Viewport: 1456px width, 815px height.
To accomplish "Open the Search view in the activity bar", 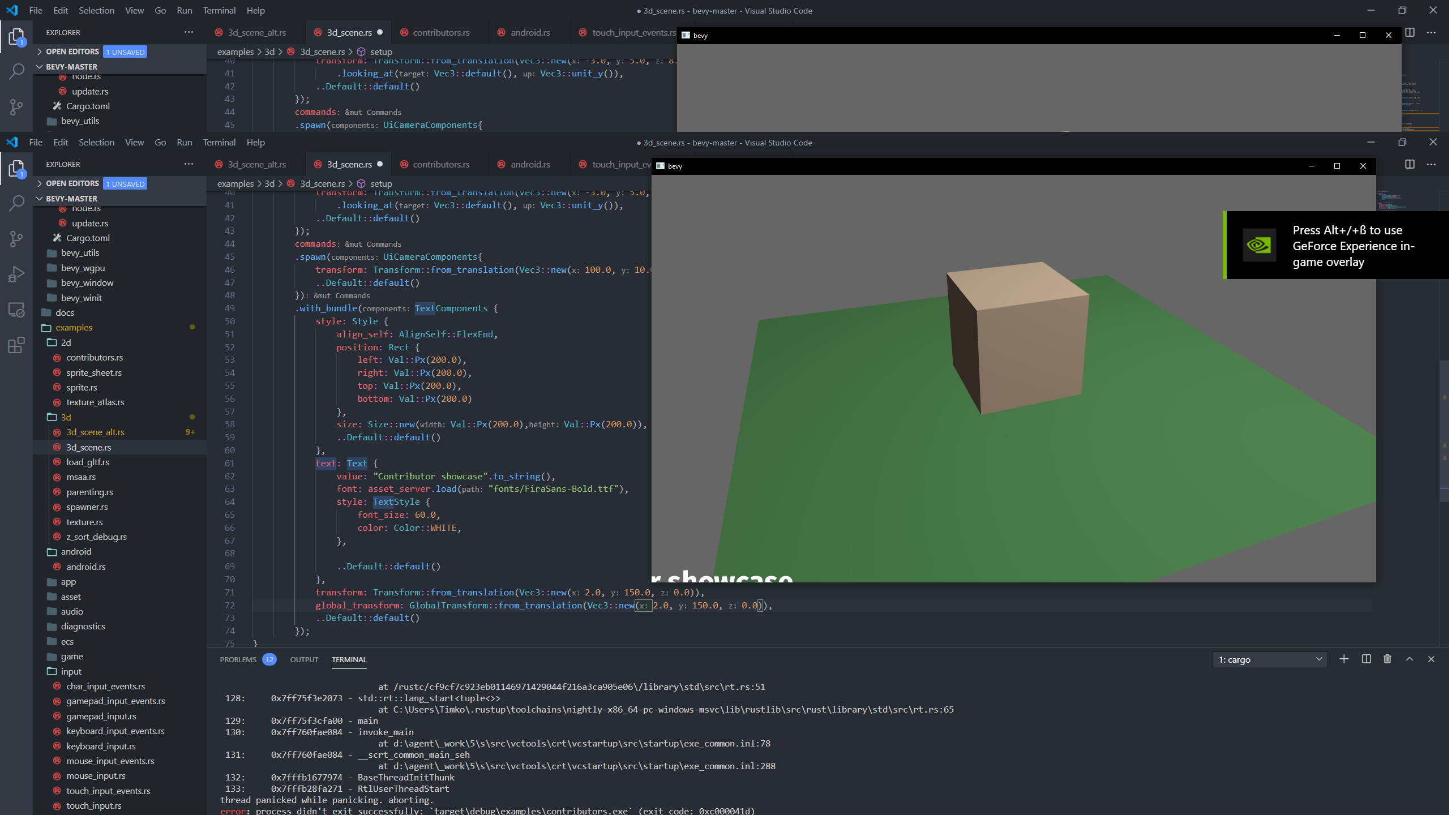I will [x=16, y=203].
